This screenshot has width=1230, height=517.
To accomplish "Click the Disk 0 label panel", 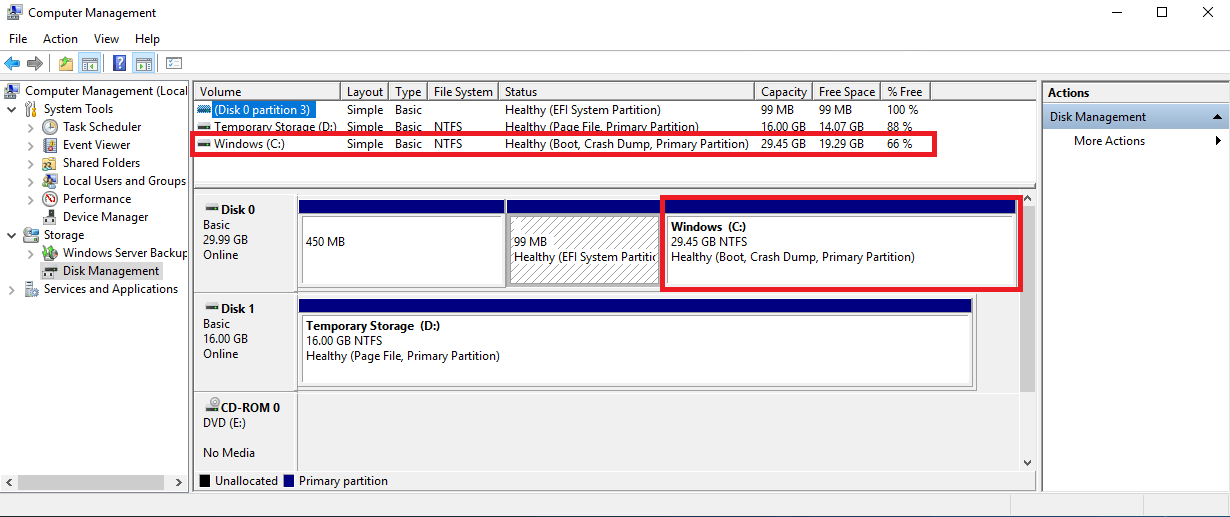I will coord(245,241).
